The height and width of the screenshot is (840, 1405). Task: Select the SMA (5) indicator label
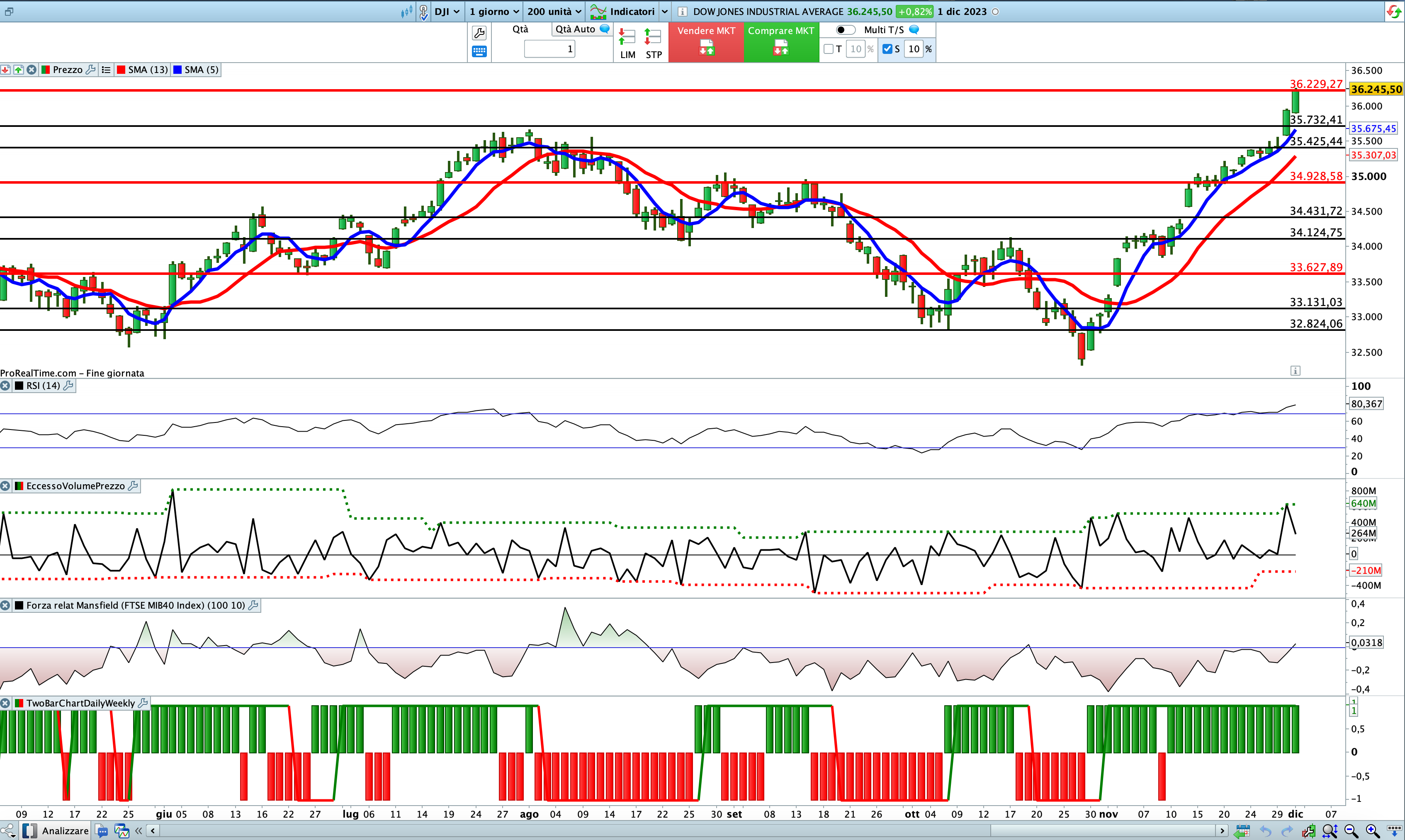click(196, 70)
